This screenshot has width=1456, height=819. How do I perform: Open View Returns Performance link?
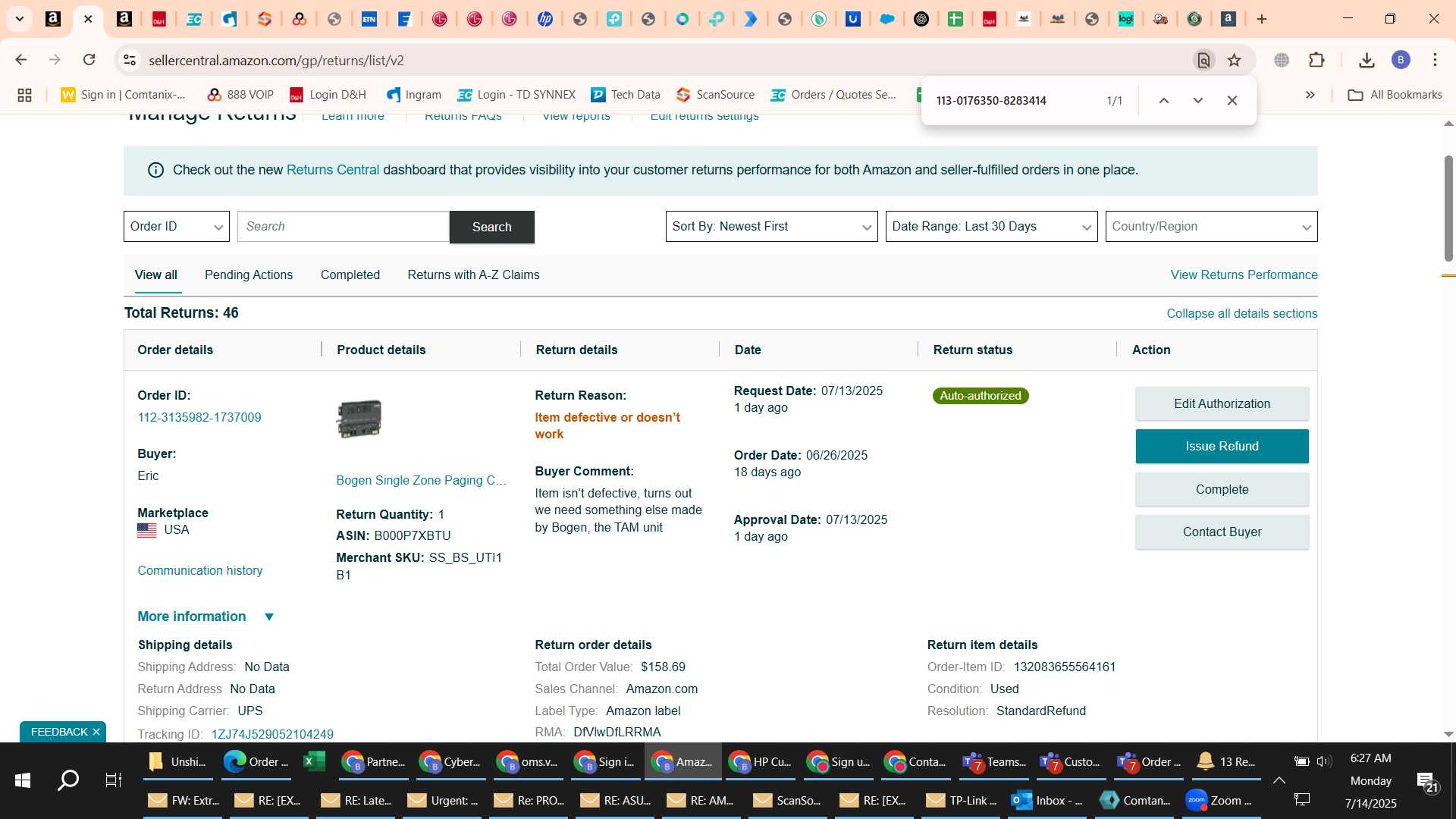point(1244,275)
